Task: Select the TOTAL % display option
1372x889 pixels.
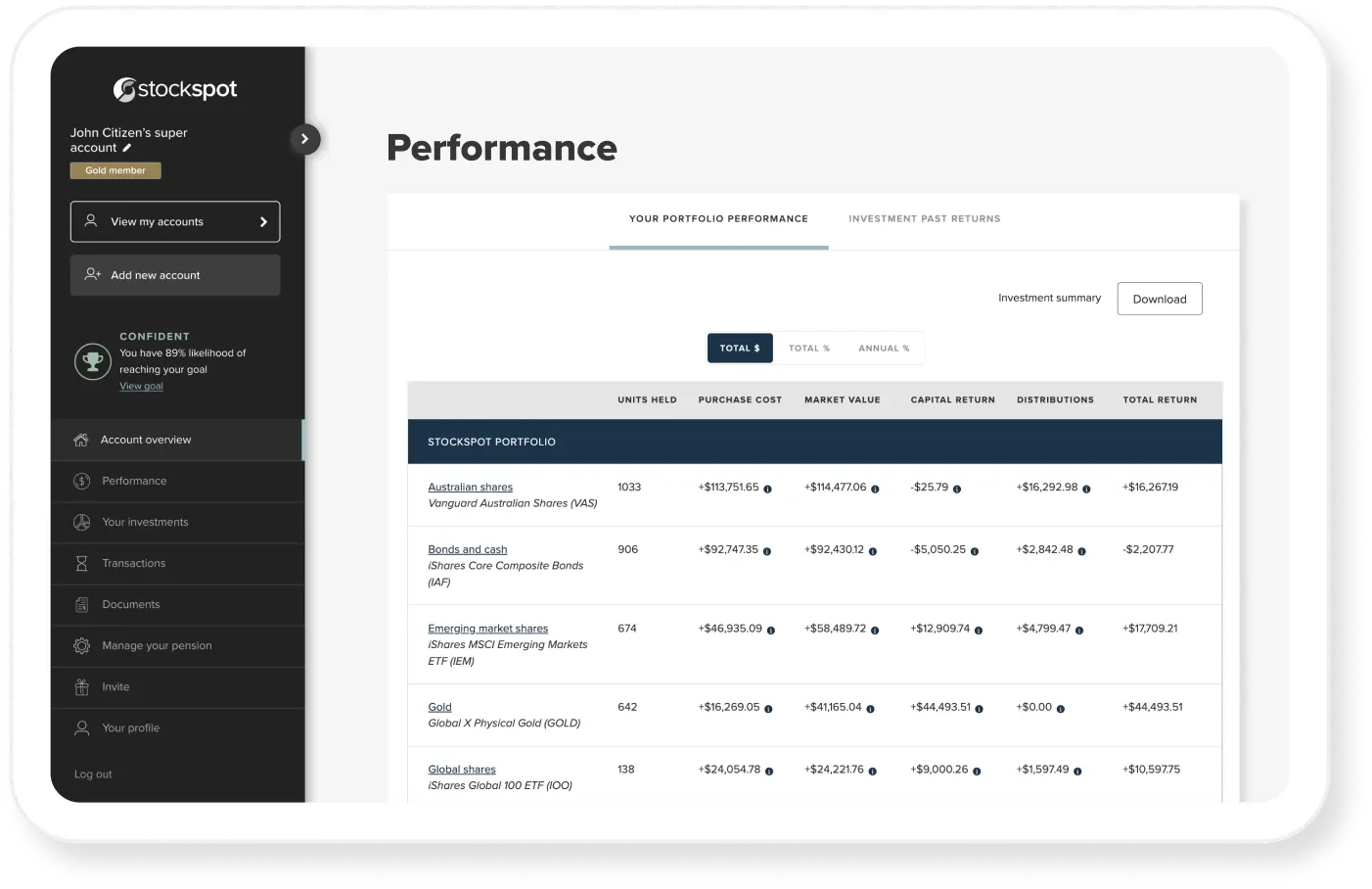Action: tap(809, 348)
